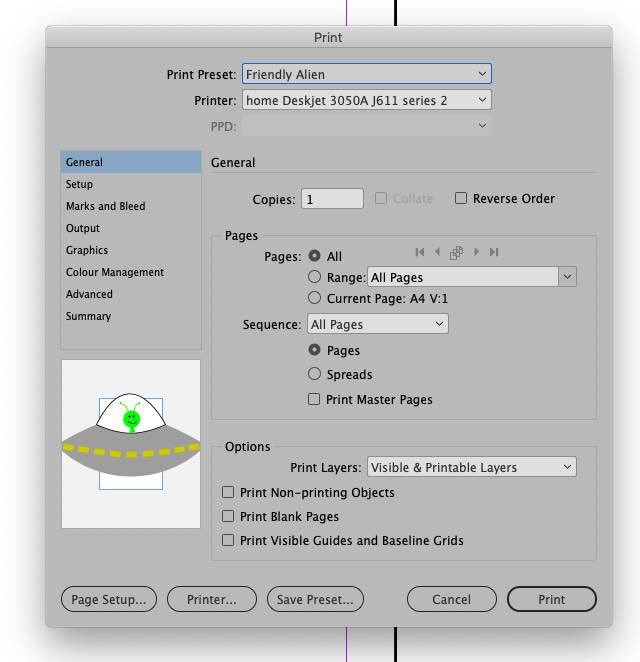Screen dimensions: 640x662
Task: Switch to the Setup category
Action: [131, 184]
